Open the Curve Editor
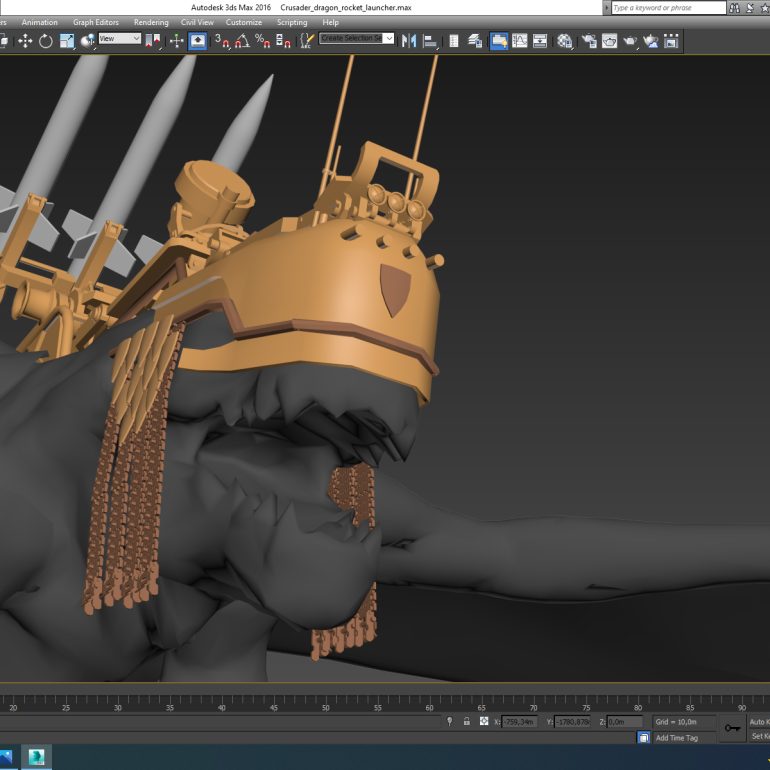The image size is (770, 770). pos(520,41)
